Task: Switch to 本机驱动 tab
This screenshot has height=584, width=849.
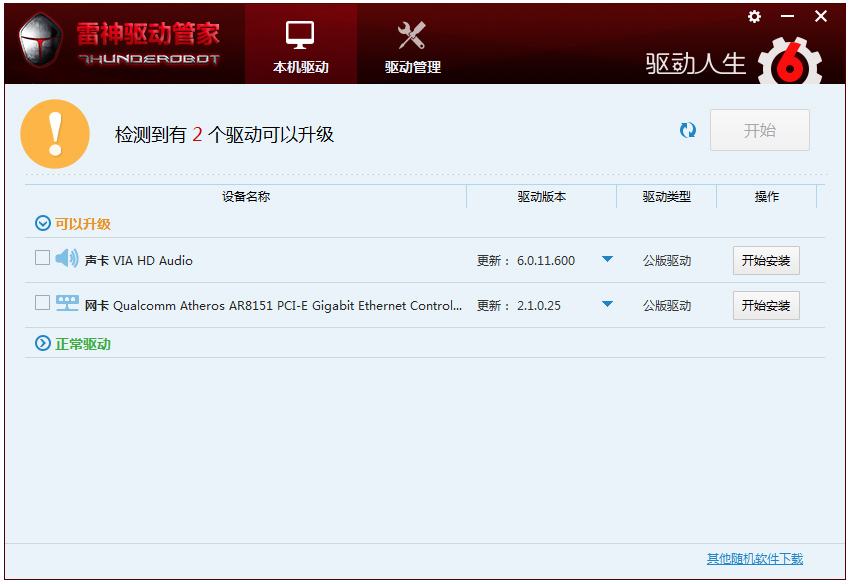Action: [300, 45]
